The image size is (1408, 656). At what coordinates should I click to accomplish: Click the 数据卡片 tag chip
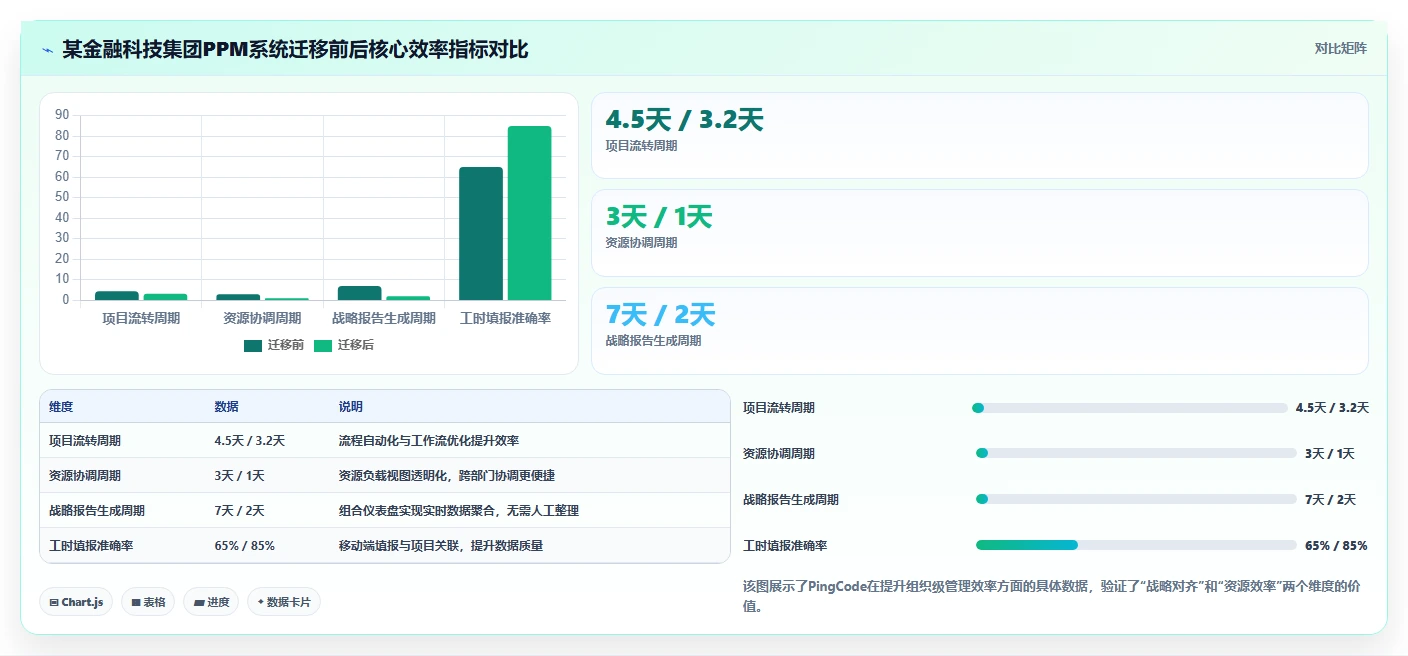(x=284, y=602)
